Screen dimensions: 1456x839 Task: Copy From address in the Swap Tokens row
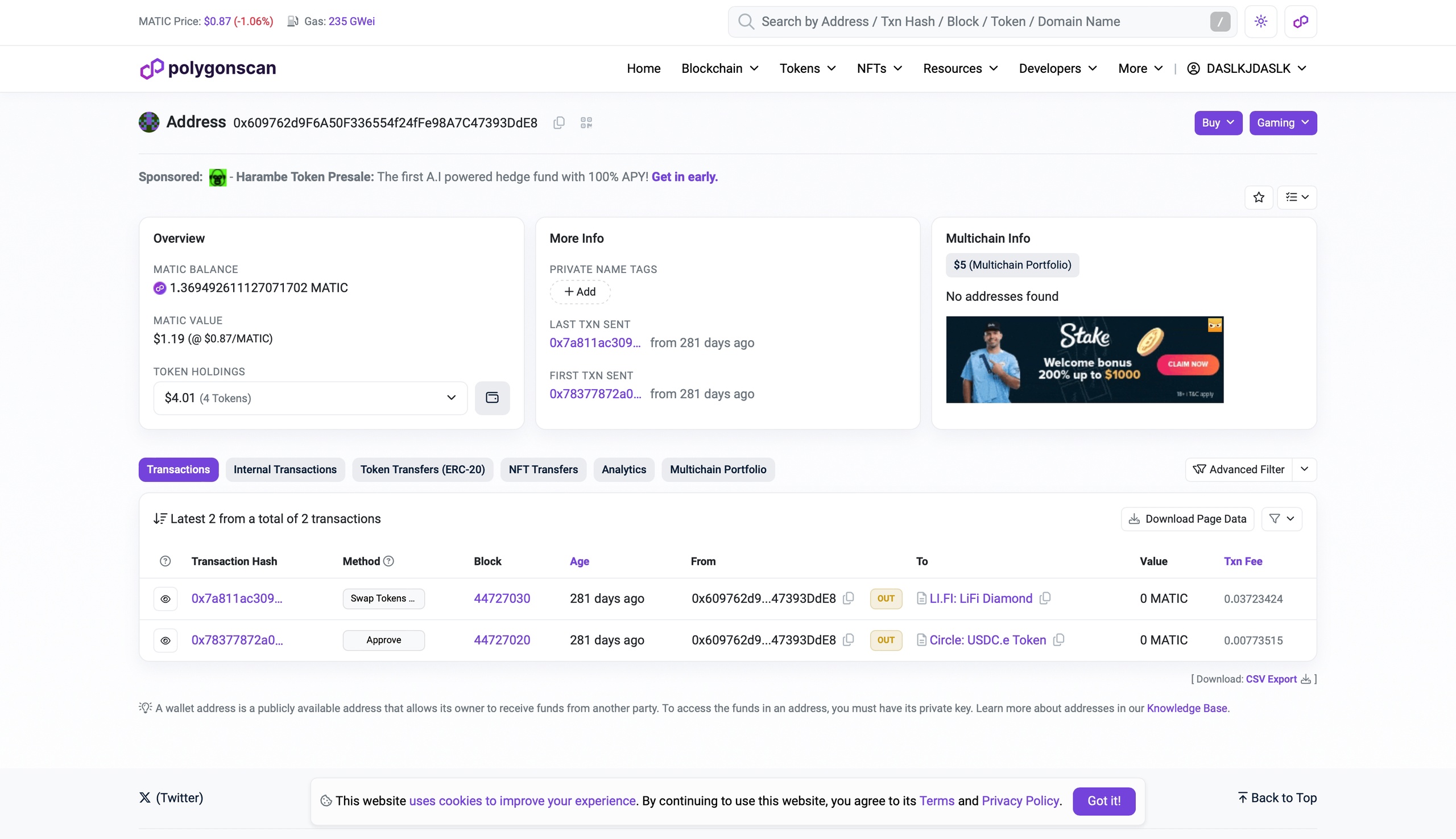(848, 598)
